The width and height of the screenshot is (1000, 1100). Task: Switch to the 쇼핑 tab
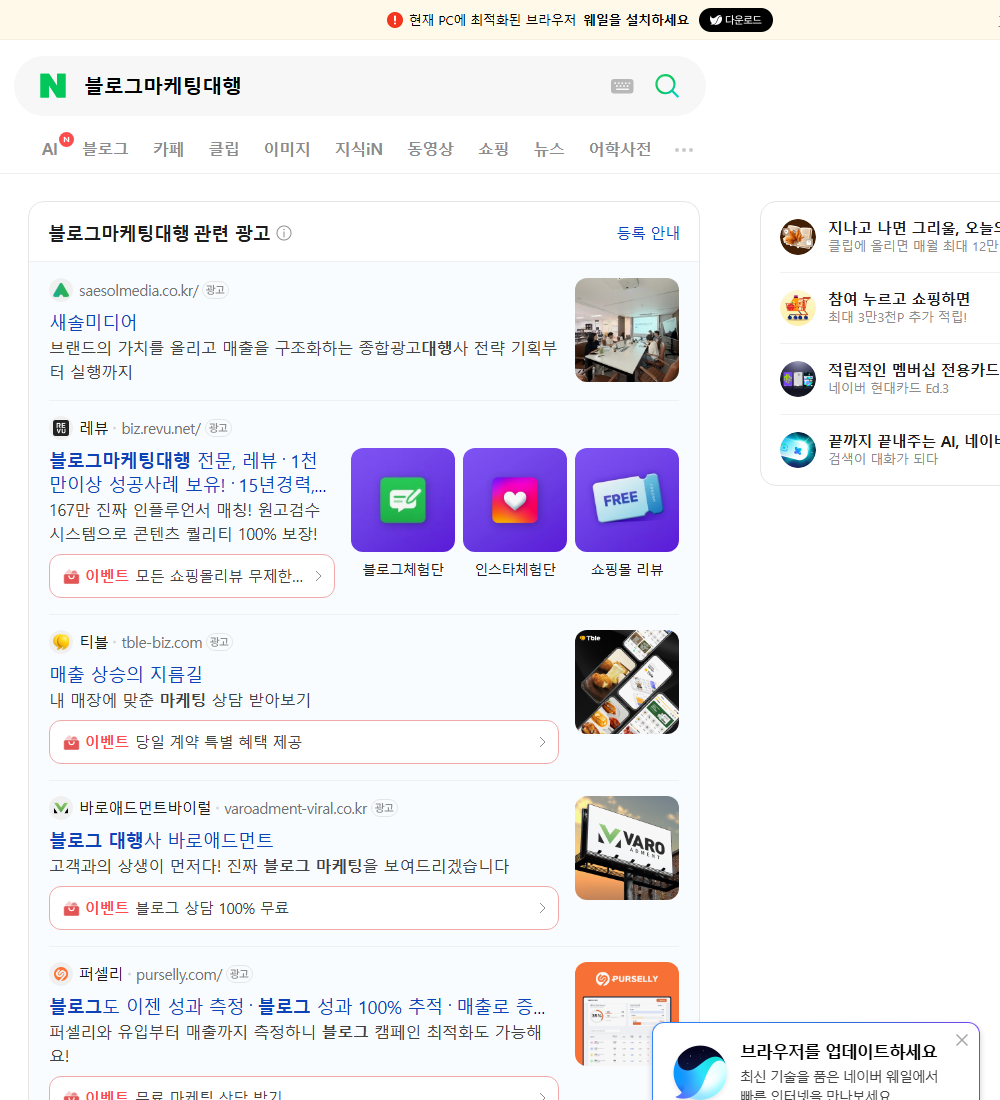493,149
